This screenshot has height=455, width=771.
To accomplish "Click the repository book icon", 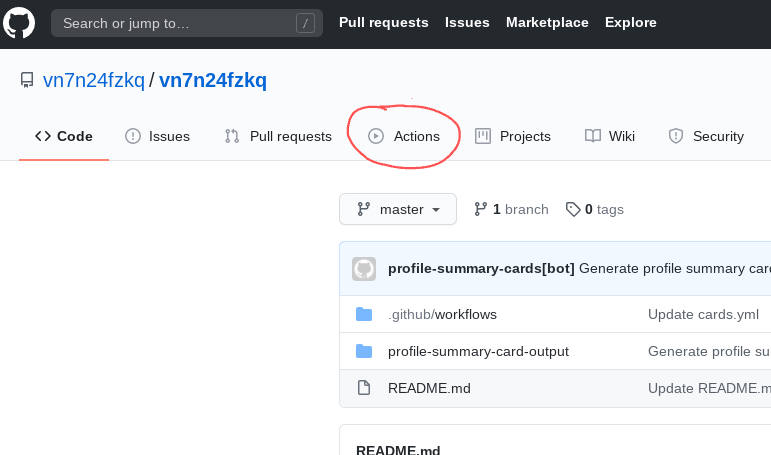I will pyautogui.click(x=27, y=81).
